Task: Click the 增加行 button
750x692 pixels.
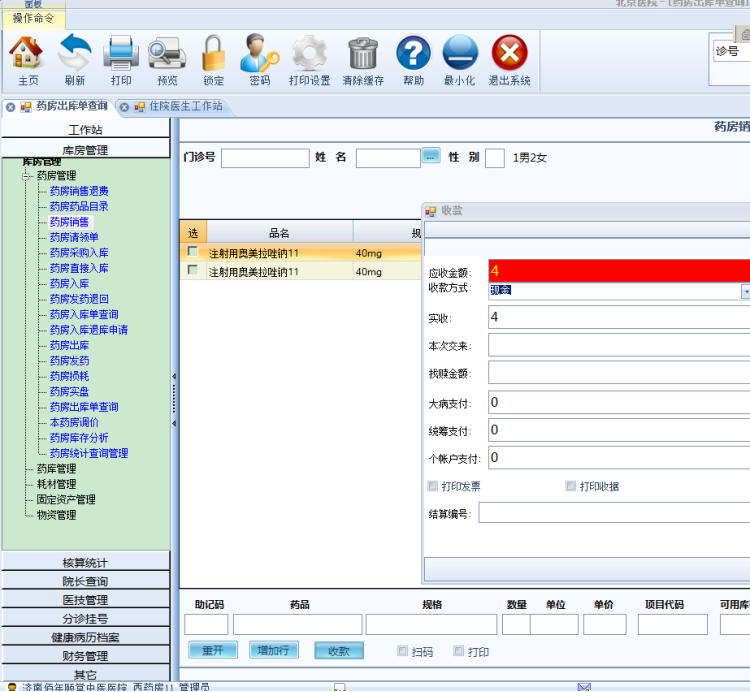Action: (274, 650)
